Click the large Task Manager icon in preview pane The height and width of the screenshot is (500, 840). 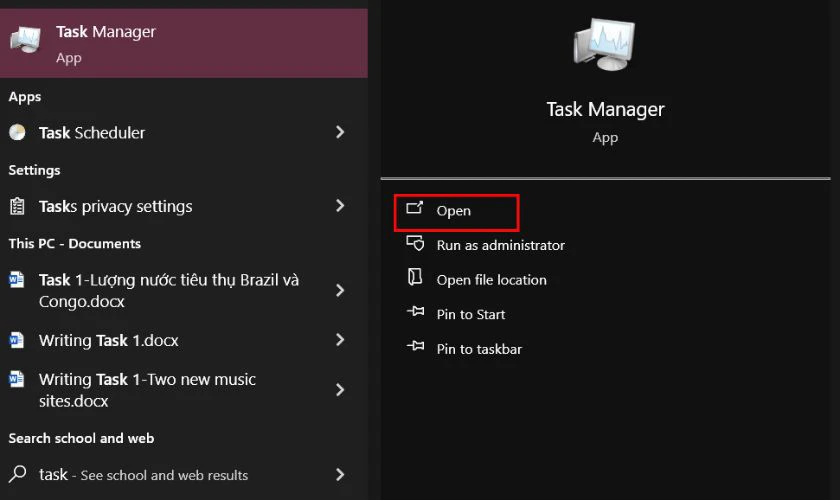click(604, 44)
